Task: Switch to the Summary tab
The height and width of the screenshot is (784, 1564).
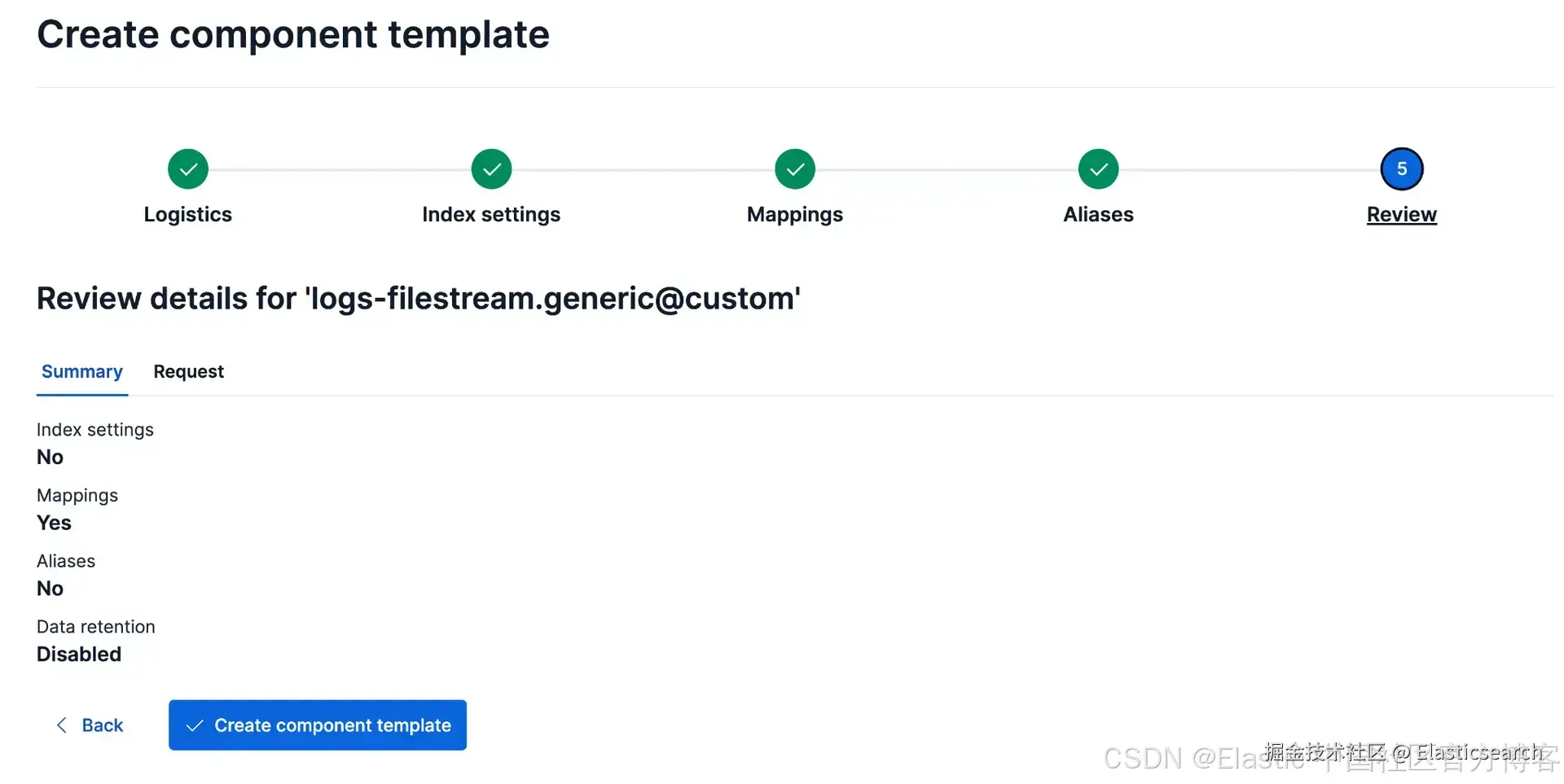Action: (x=82, y=372)
